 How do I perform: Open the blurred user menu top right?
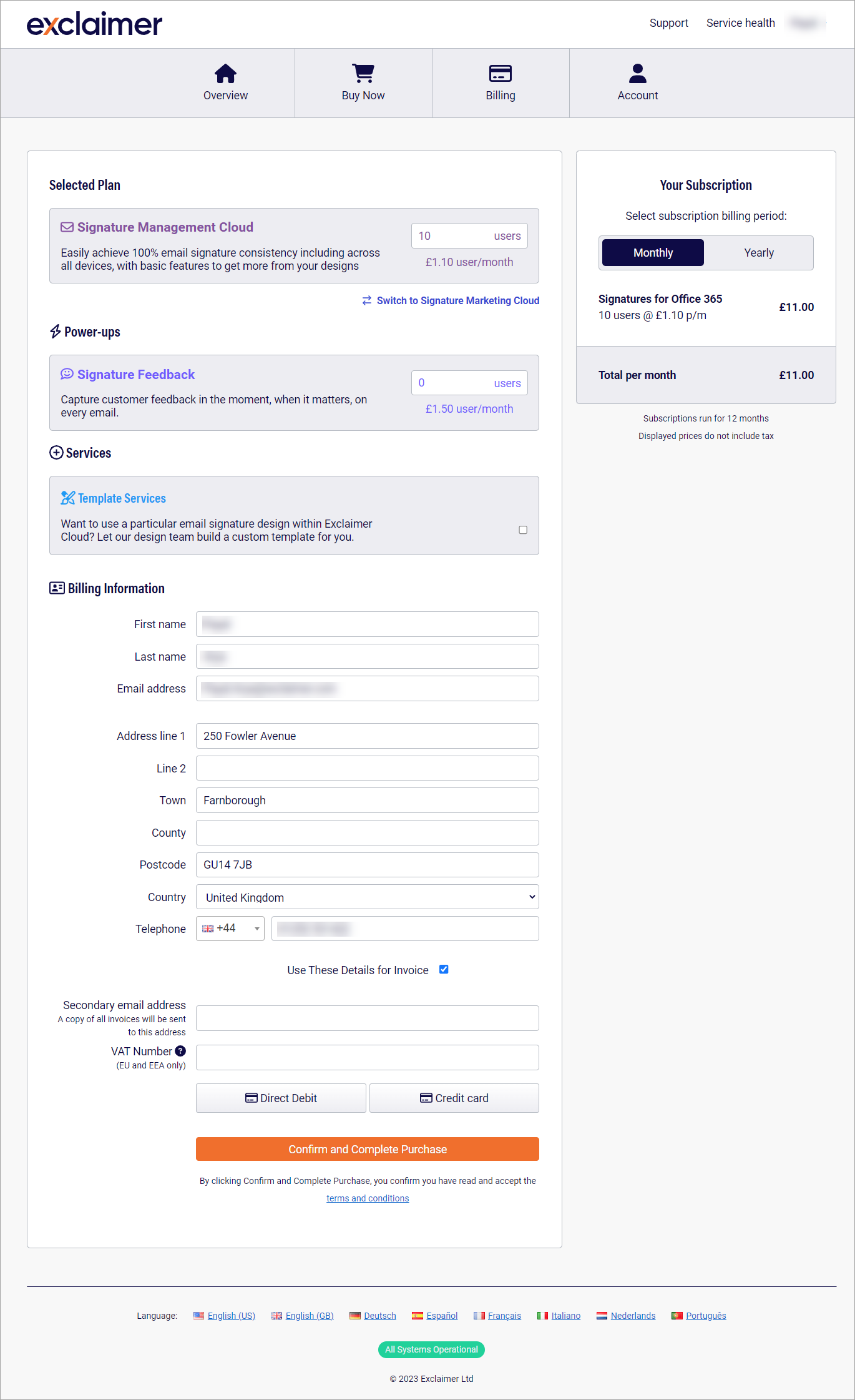808,23
